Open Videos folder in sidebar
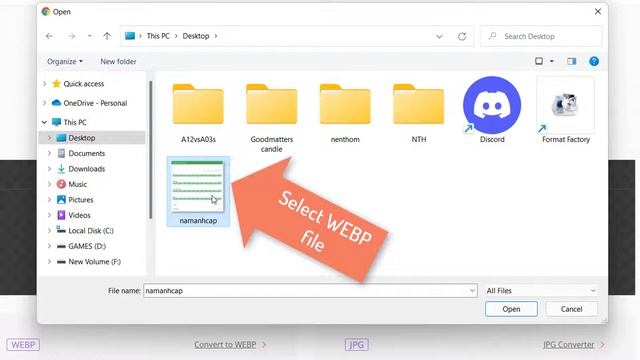This screenshot has height=360, width=640. click(79, 216)
